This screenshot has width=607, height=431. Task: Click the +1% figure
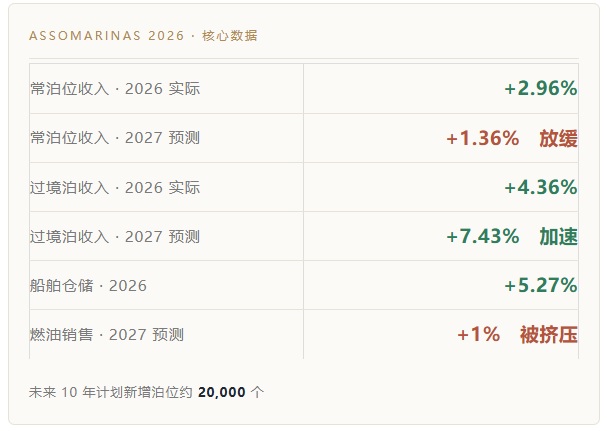click(478, 334)
